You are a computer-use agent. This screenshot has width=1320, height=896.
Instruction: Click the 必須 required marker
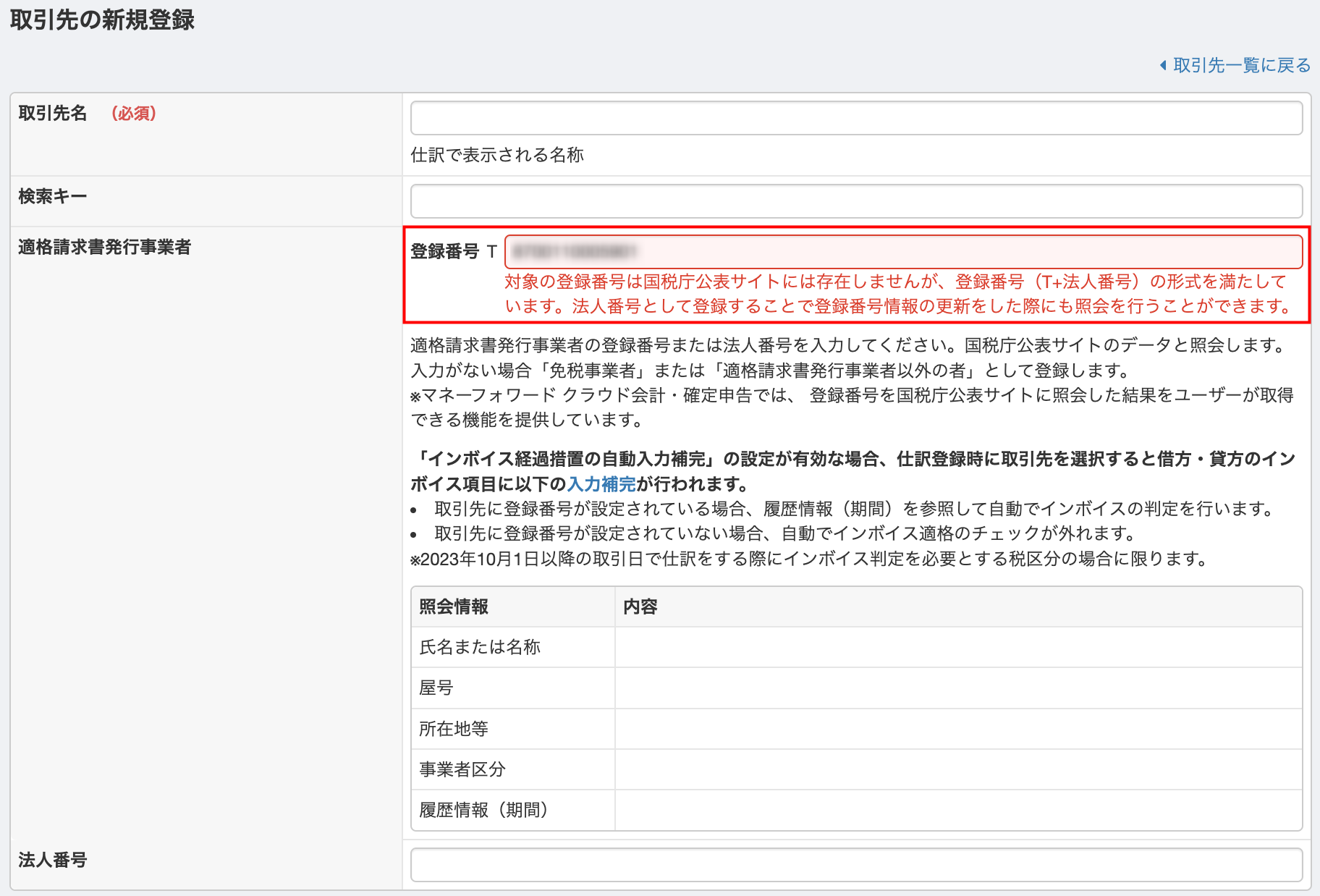(x=133, y=114)
